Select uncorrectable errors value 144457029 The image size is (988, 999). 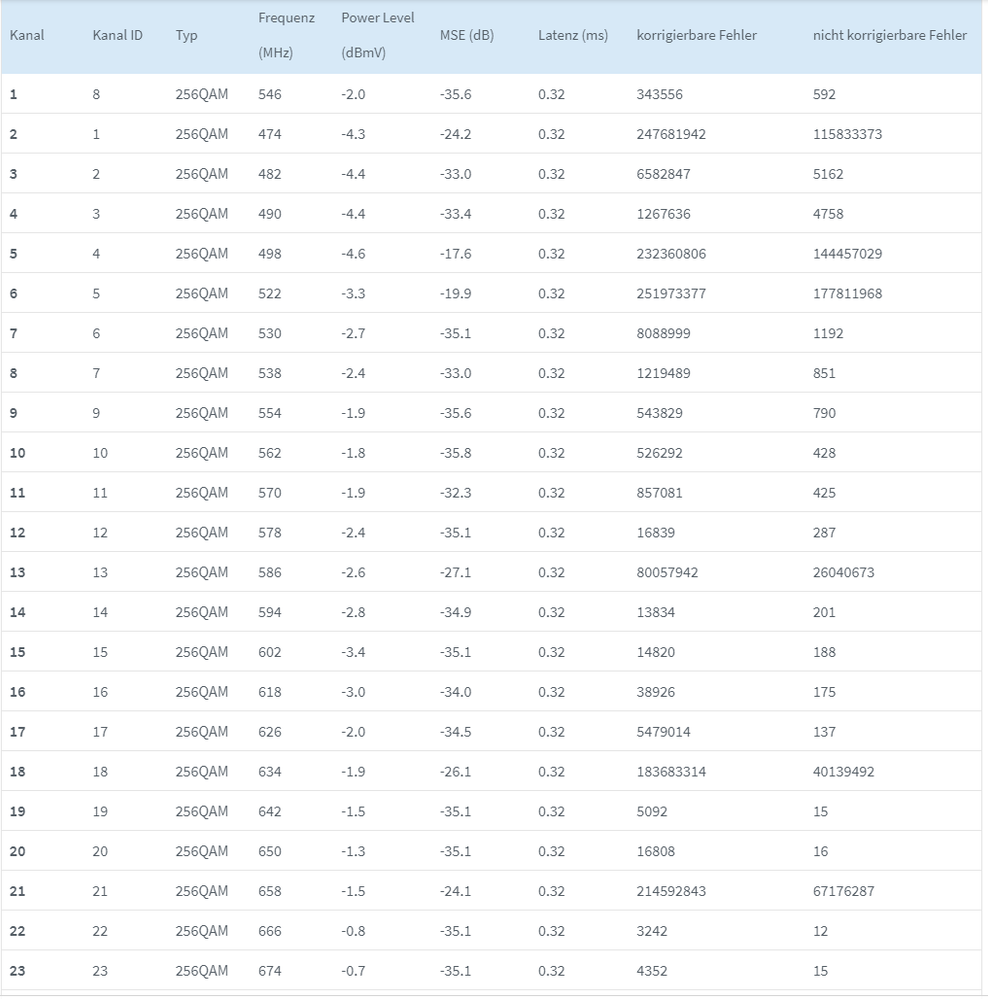click(847, 254)
